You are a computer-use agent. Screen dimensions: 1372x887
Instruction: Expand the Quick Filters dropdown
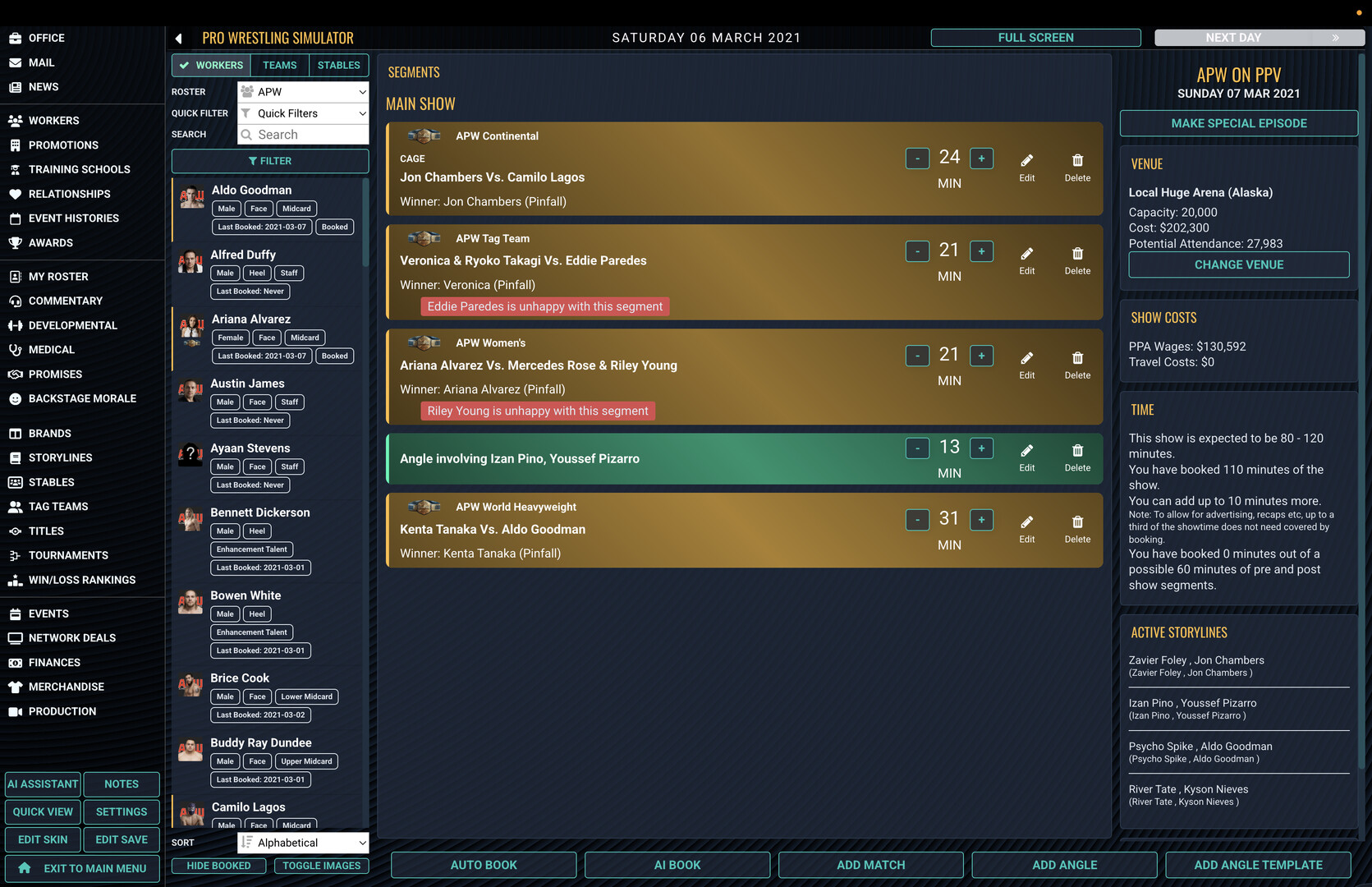pos(303,113)
